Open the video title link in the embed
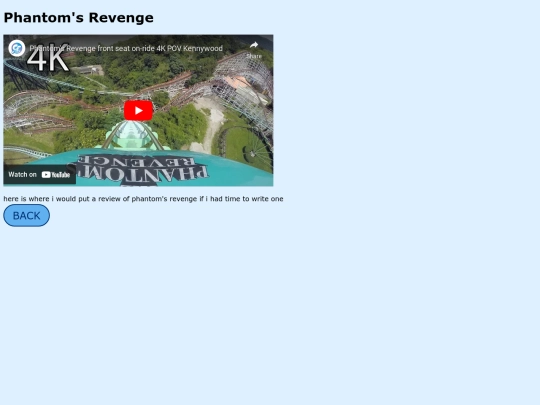Viewport: 540px width, 405px height. tap(126, 49)
